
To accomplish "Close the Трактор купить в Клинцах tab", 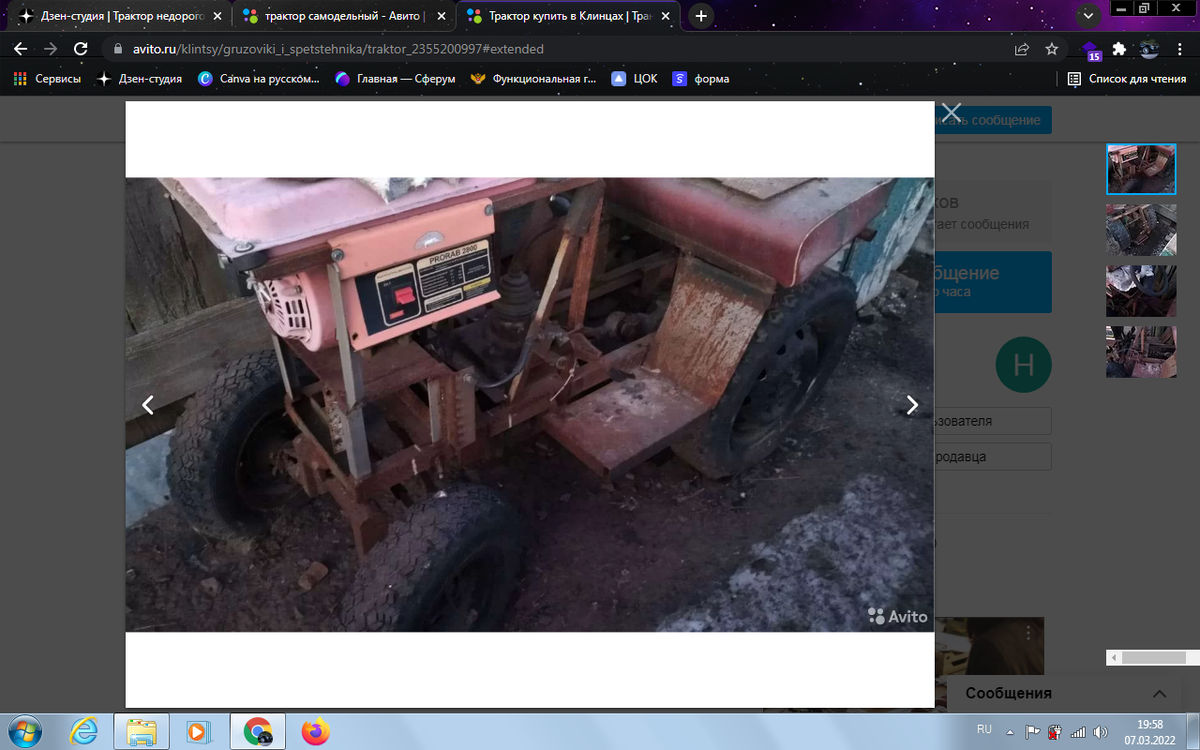I will click(x=666, y=16).
